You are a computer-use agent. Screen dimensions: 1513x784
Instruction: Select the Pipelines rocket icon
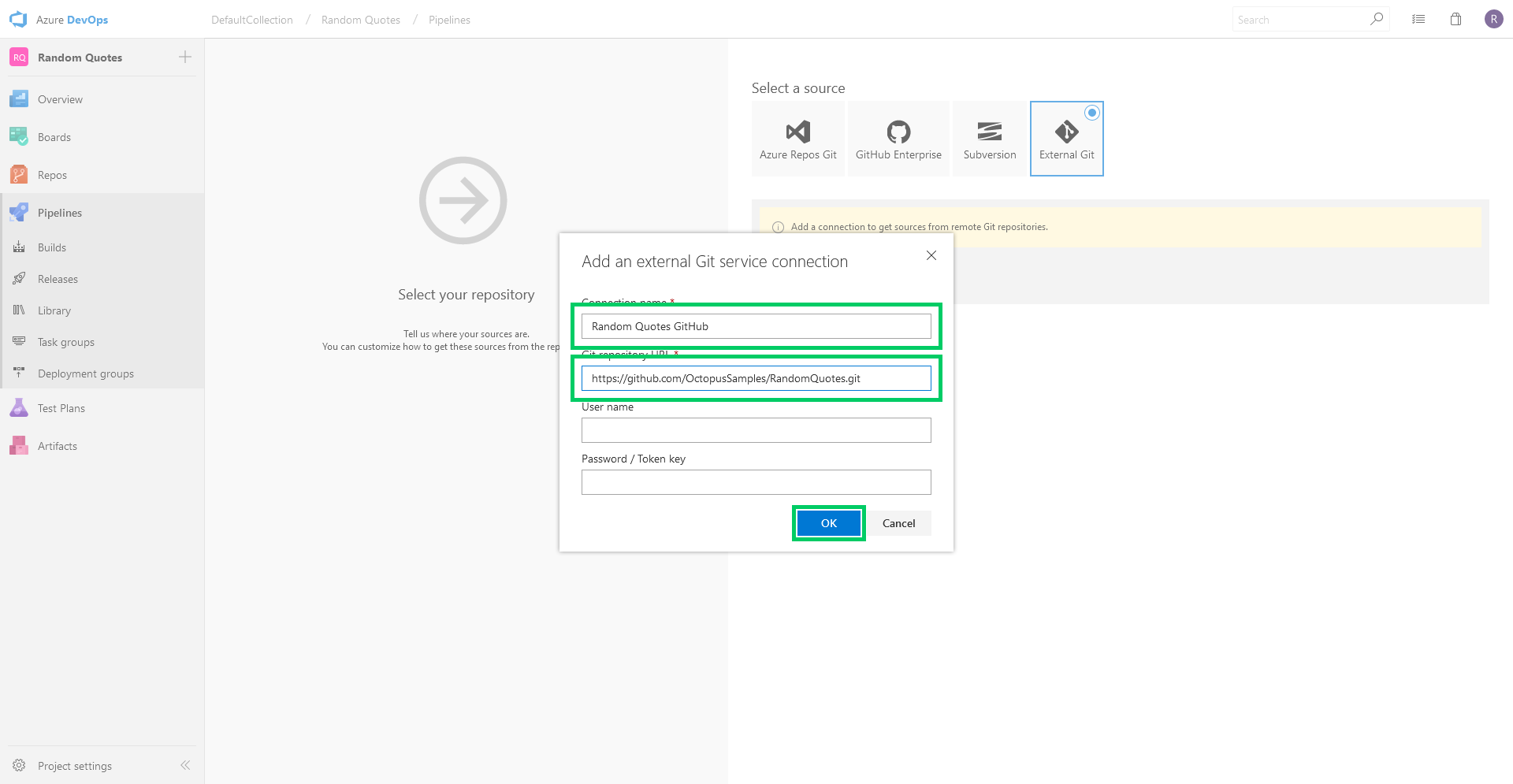[x=19, y=213]
